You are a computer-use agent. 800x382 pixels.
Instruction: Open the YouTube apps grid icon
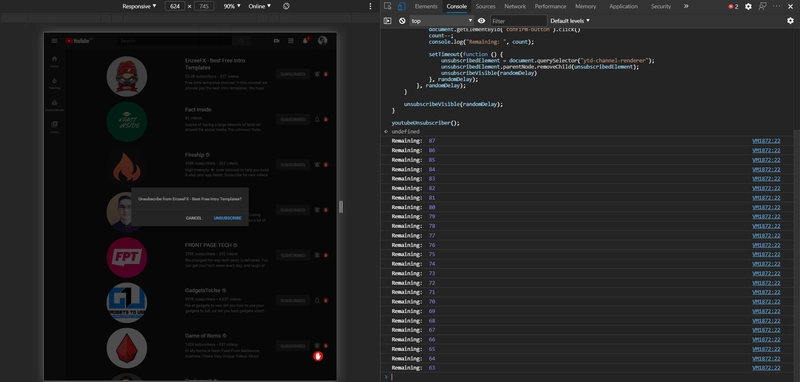pos(291,41)
